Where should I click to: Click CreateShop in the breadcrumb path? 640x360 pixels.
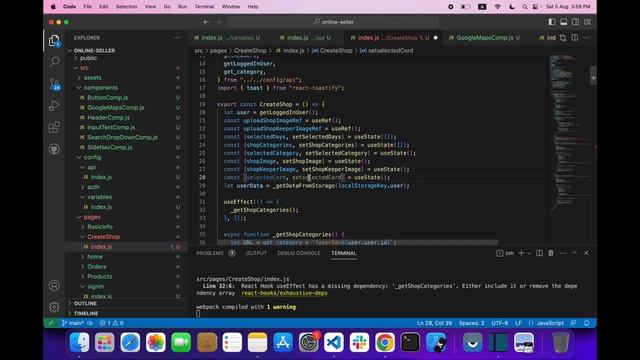click(250, 51)
